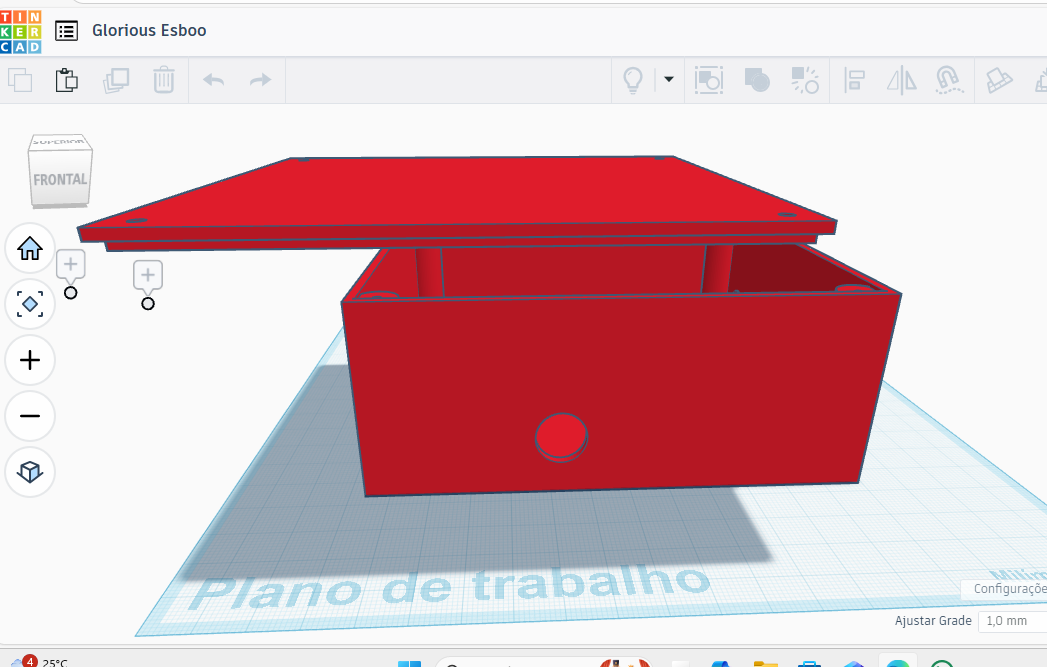This screenshot has height=667, width=1047.
Task: Click the Group shapes icon
Action: point(708,80)
